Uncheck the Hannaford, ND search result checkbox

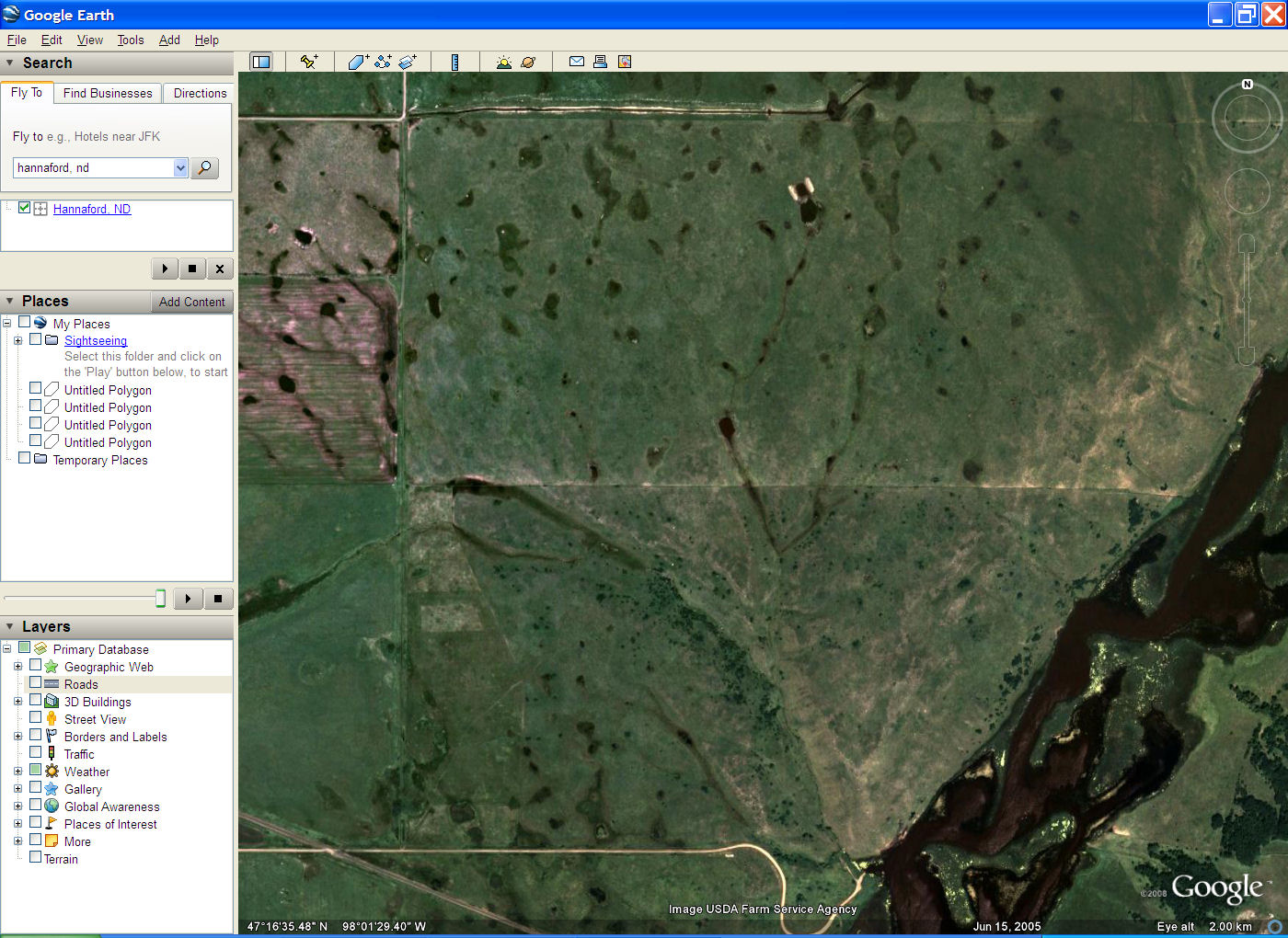(24, 208)
